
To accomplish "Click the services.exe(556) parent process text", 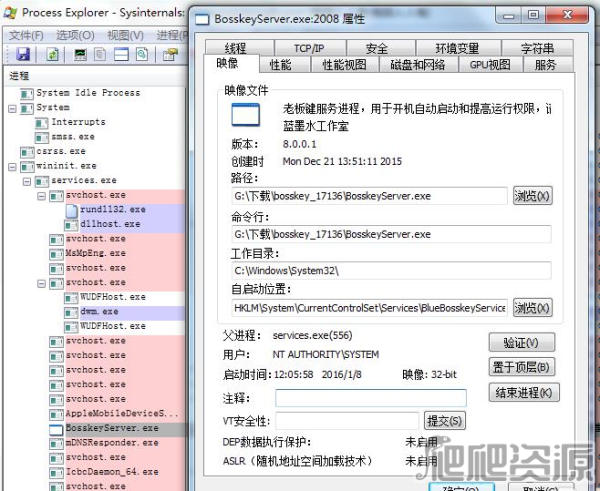I will coord(312,336).
